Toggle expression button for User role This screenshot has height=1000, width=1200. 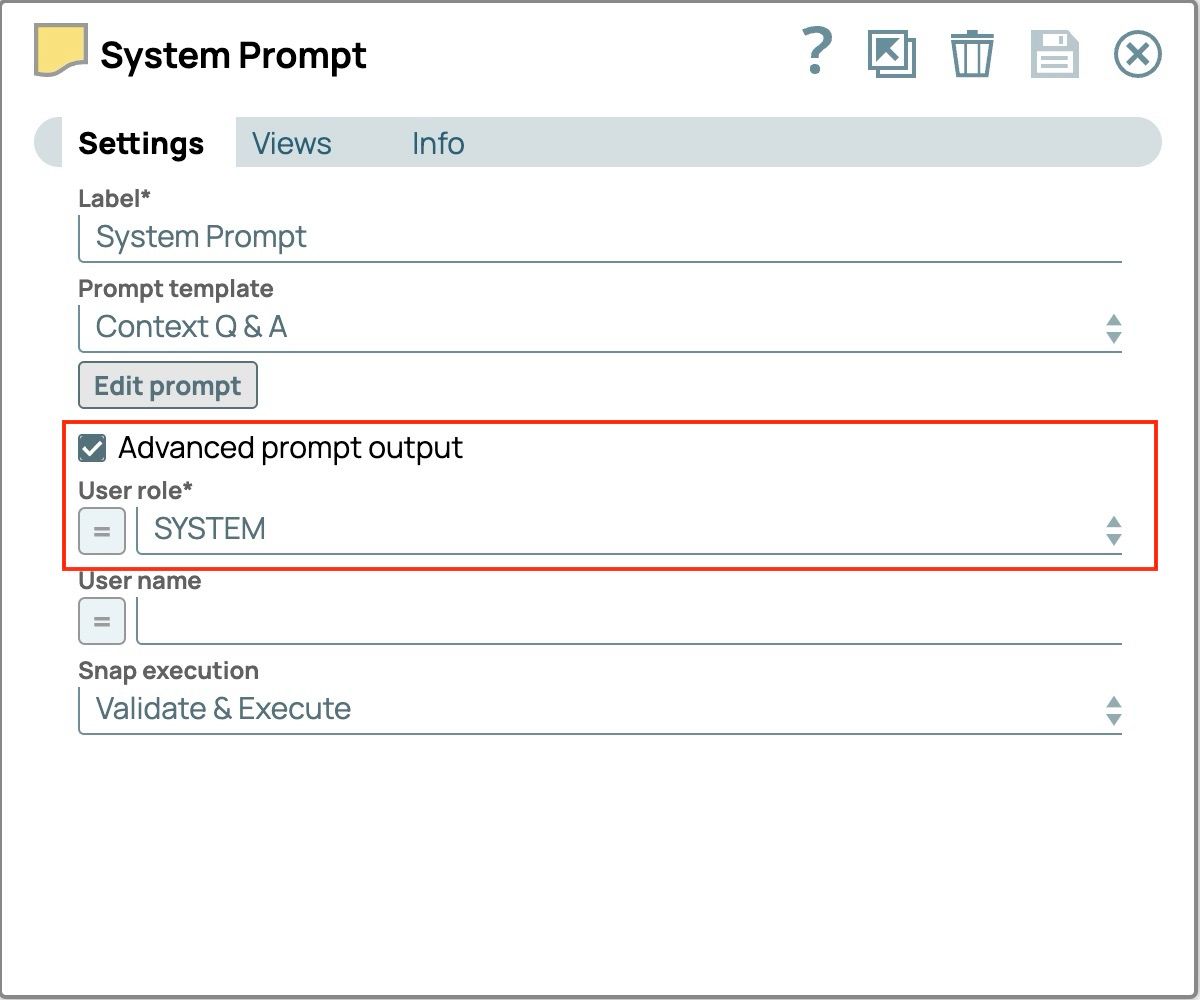click(x=102, y=531)
